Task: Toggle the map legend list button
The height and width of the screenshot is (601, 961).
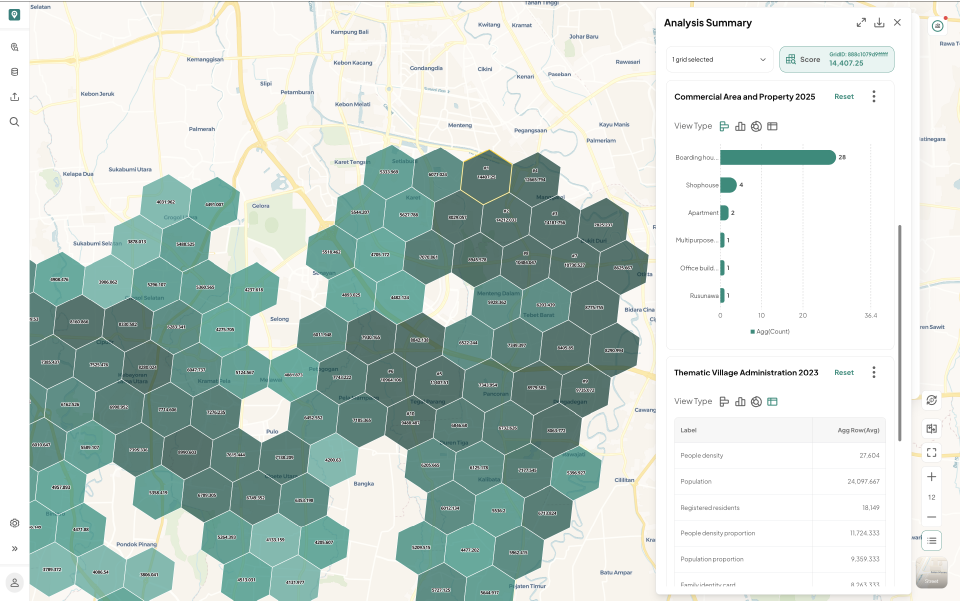Action: tap(932, 540)
